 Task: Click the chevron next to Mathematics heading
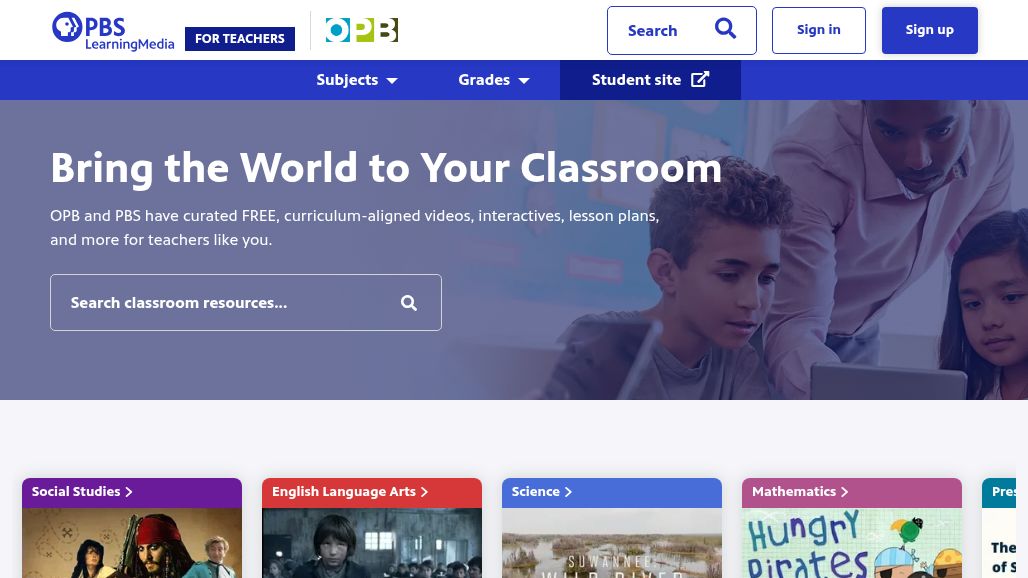(x=844, y=491)
